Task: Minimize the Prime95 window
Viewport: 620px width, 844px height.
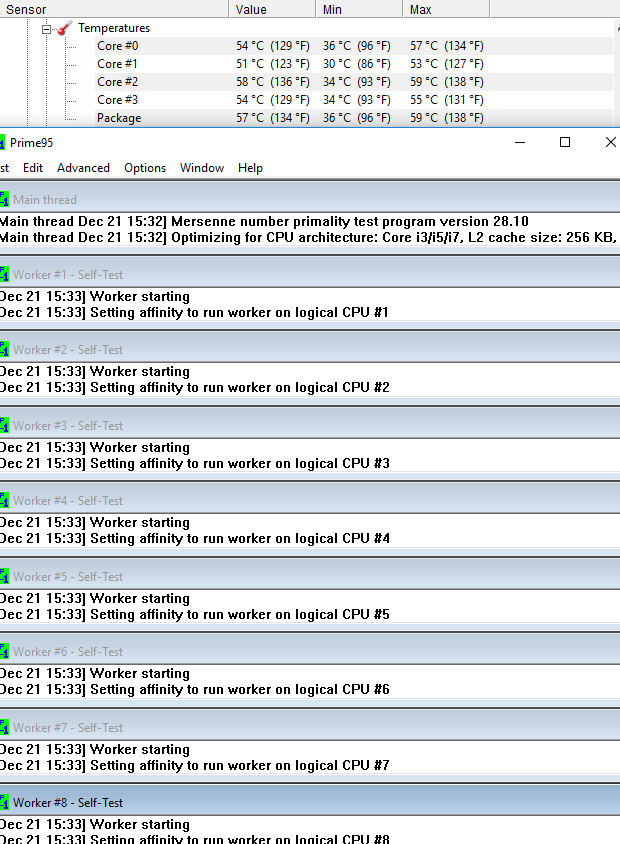Action: (520, 143)
